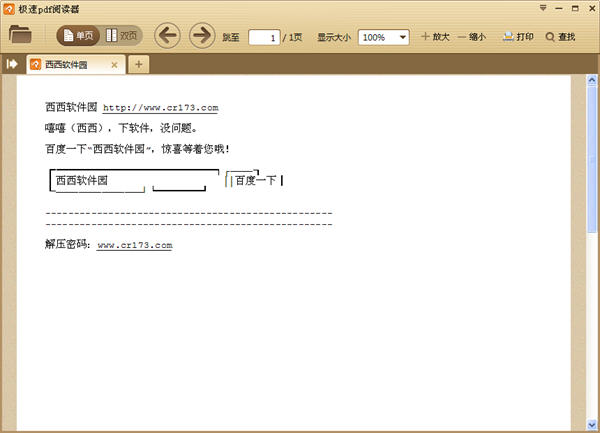This screenshot has height=433, width=600.
Task: Click the line 百度一下"西西软件园"，惊喜等着您哦!
Action: [x=137, y=149]
